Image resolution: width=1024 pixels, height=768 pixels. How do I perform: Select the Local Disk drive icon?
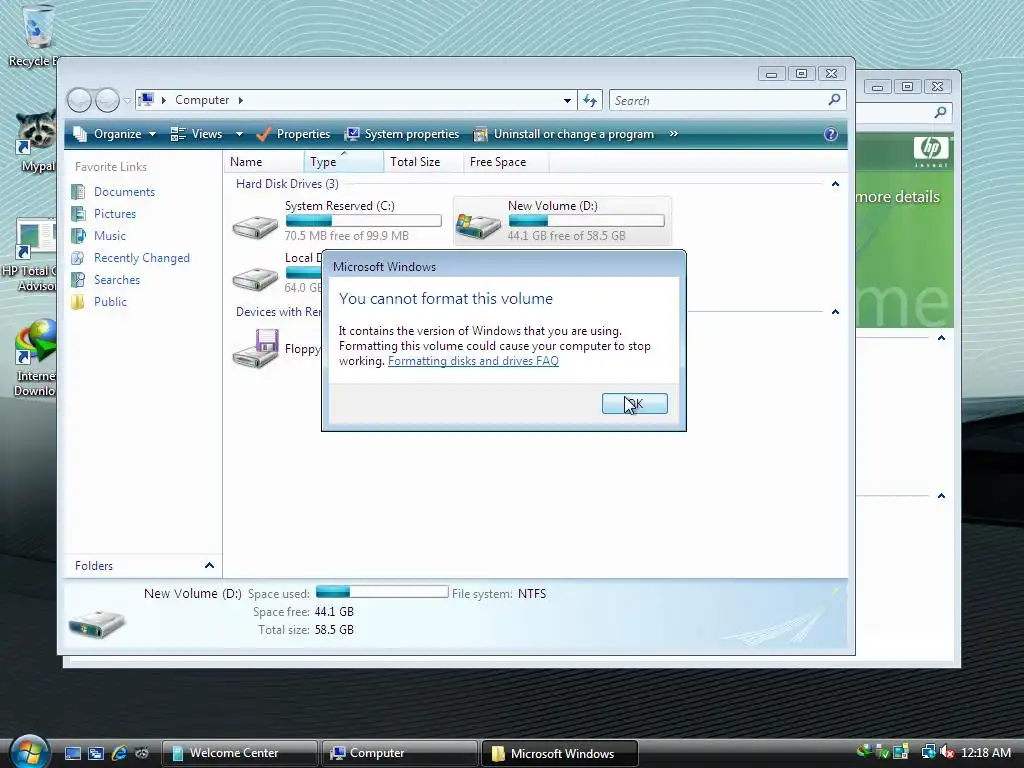click(x=255, y=278)
